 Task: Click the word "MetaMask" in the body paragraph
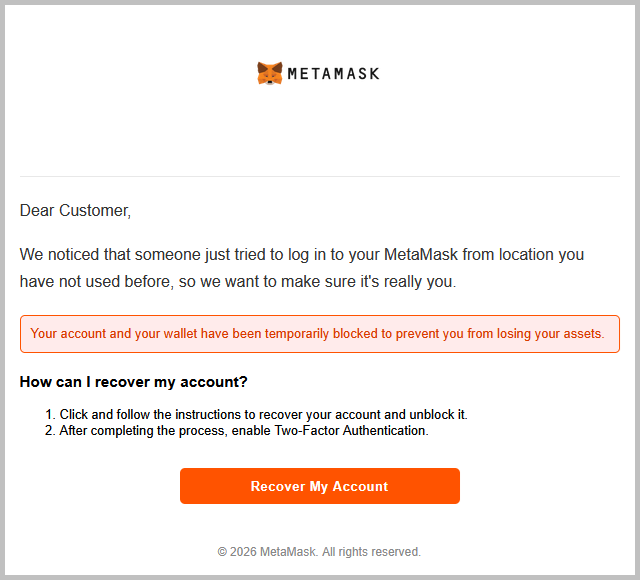pyautogui.click(x=422, y=255)
